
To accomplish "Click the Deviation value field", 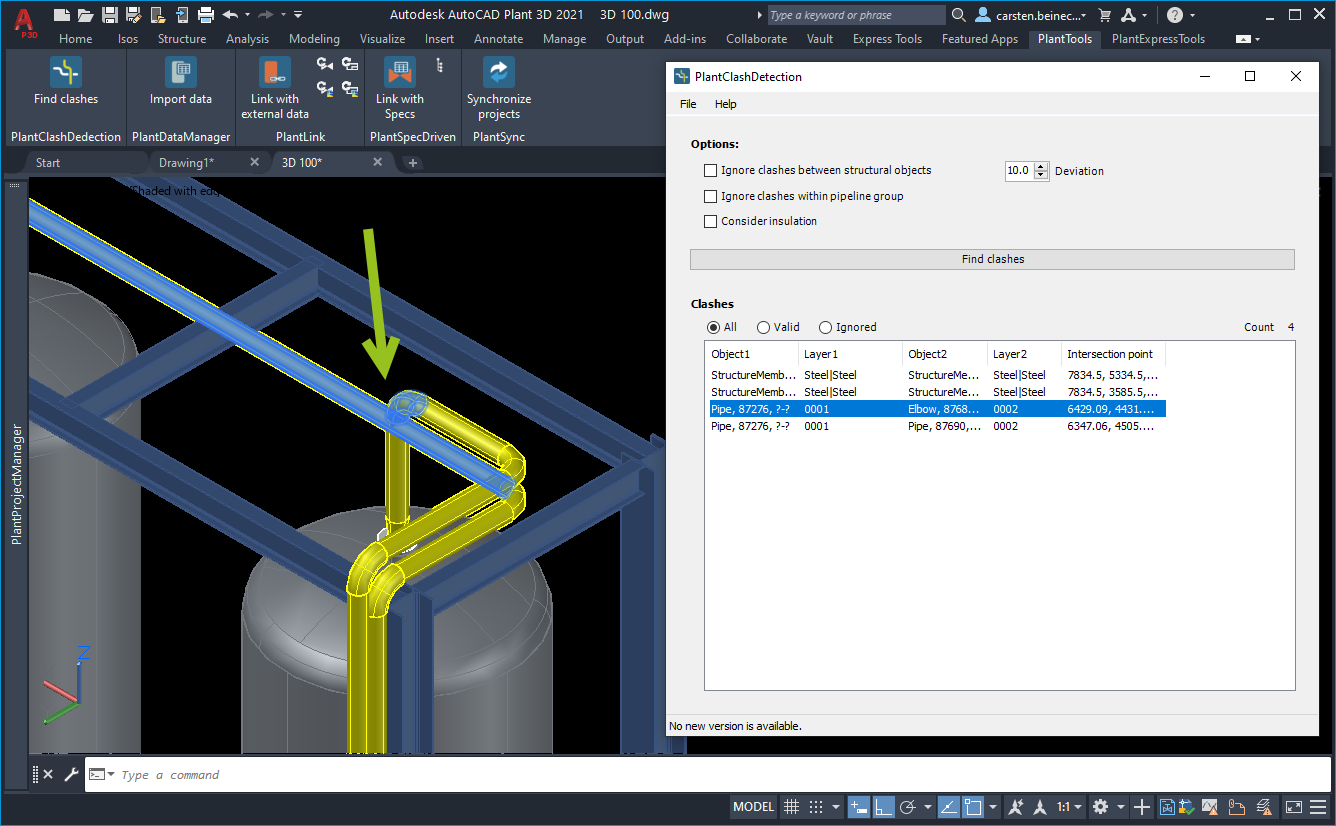I will coord(1019,171).
